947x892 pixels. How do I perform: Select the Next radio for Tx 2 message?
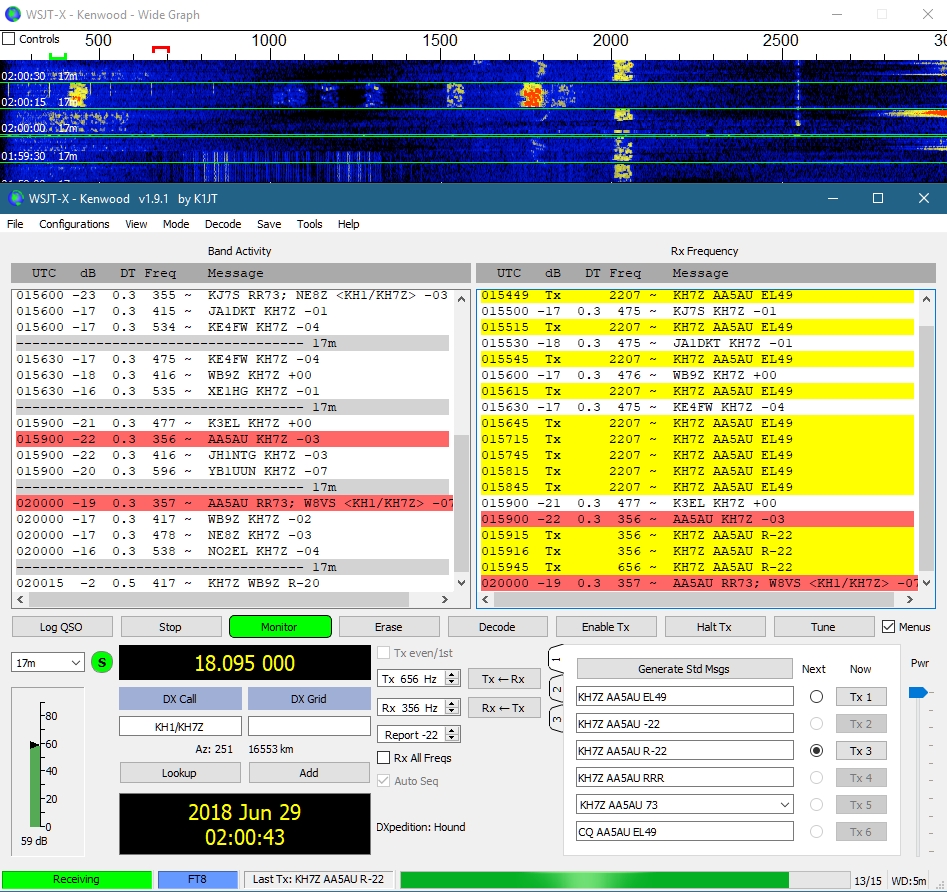tap(817, 724)
